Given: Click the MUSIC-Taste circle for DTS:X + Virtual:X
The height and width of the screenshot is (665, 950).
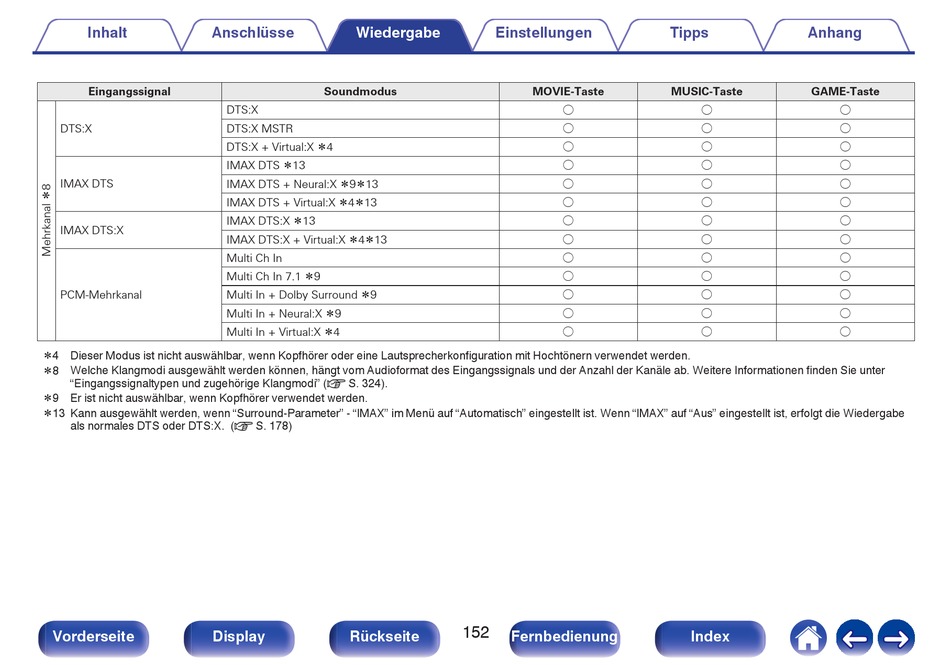Looking at the screenshot, I should click(x=706, y=147).
